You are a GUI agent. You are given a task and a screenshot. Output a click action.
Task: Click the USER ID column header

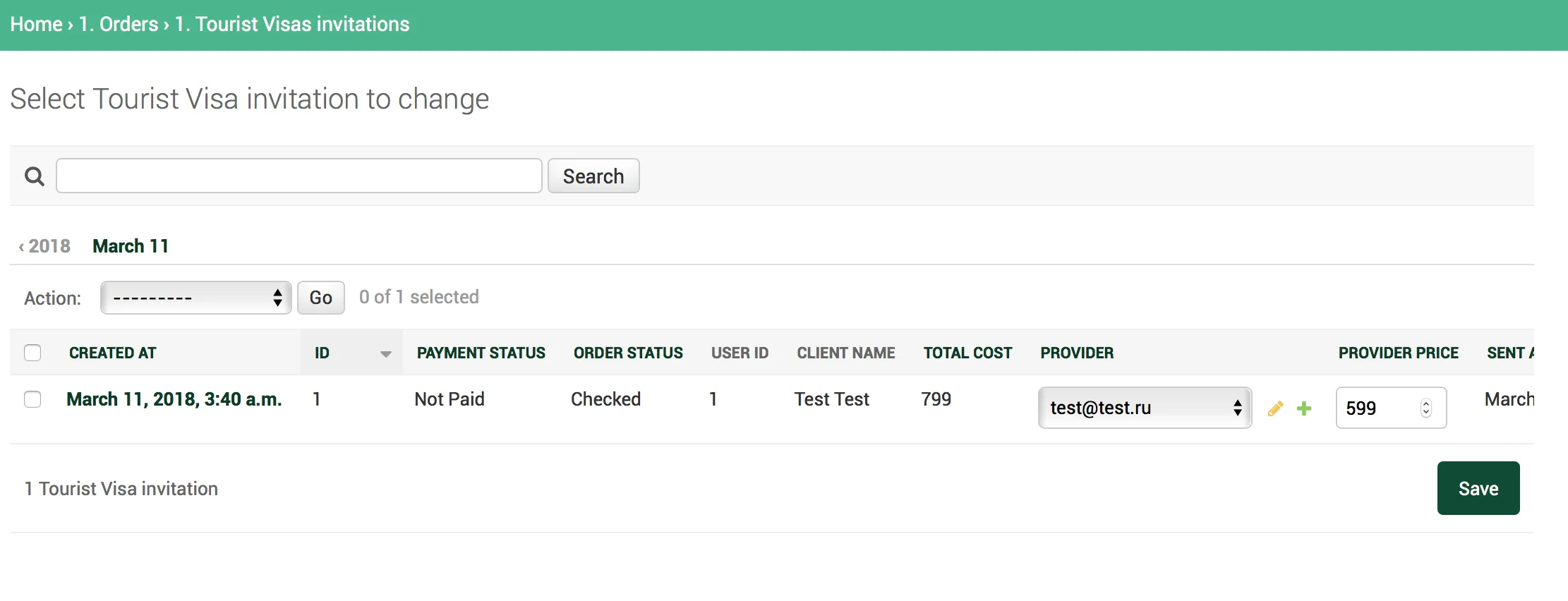coord(740,353)
